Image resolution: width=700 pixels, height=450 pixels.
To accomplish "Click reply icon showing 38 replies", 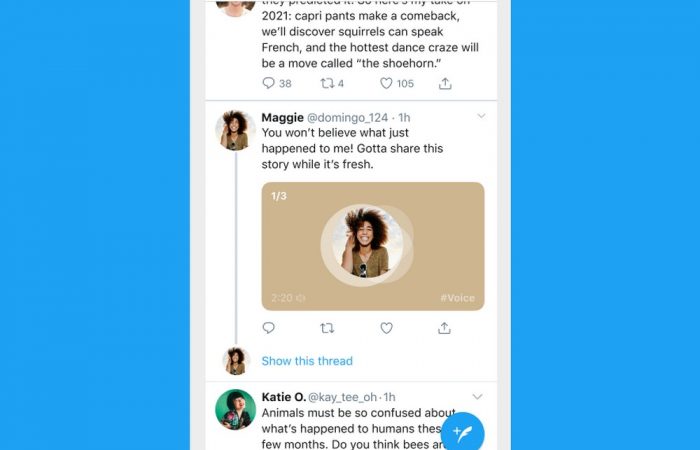I will tap(269, 84).
